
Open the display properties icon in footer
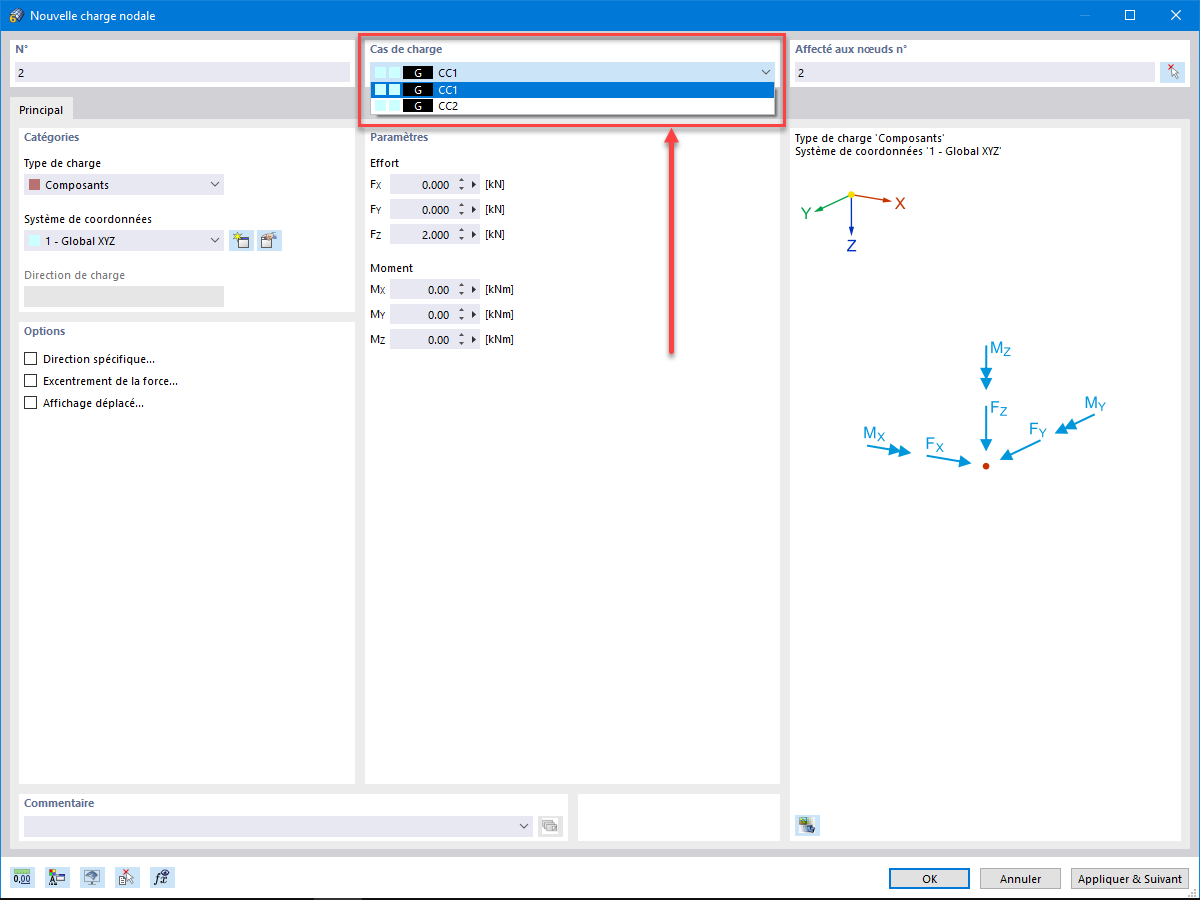pos(57,878)
